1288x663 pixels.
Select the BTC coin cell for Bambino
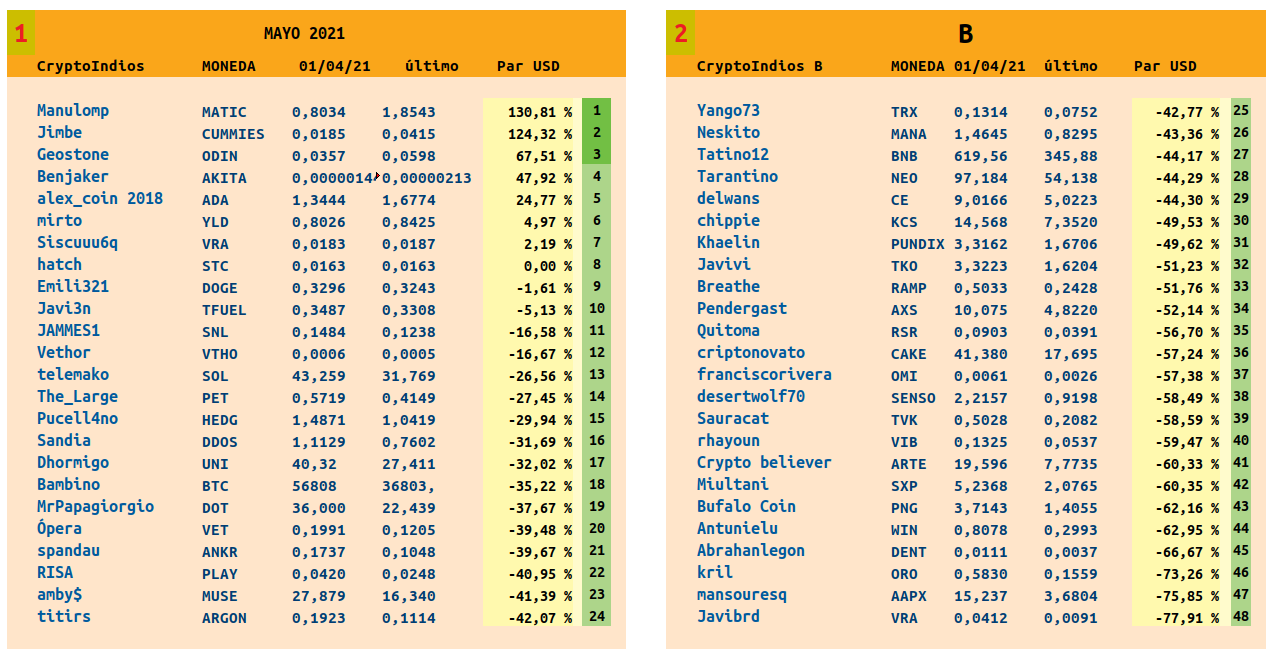215,486
